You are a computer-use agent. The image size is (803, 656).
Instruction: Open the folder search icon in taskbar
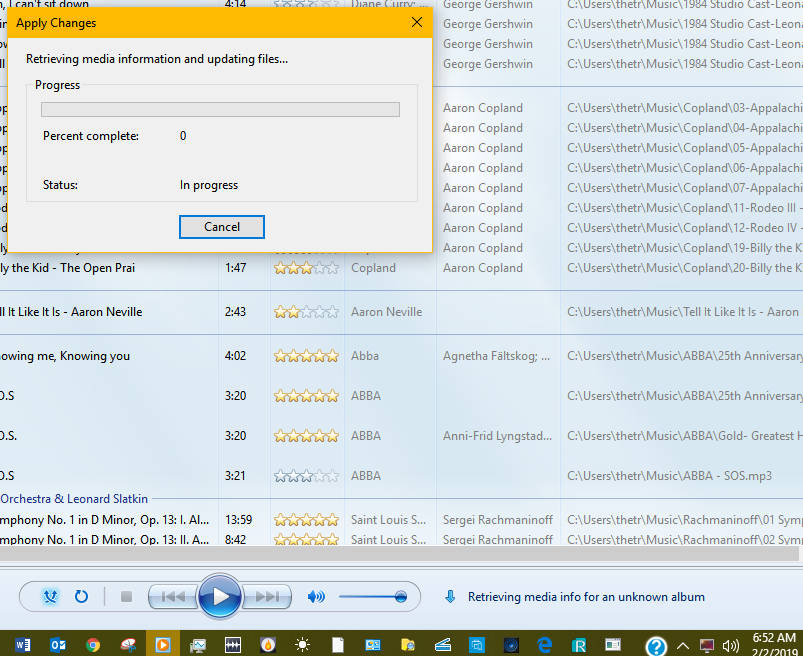(408, 644)
